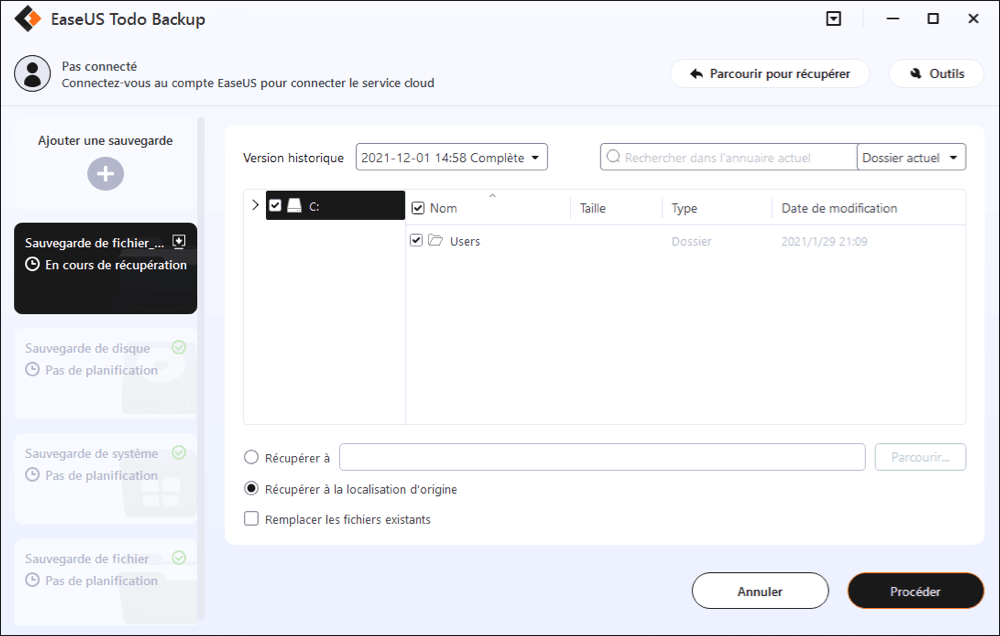Image resolution: width=1000 pixels, height=636 pixels.
Task: Uncheck the Users folder checkbox
Action: click(416, 240)
